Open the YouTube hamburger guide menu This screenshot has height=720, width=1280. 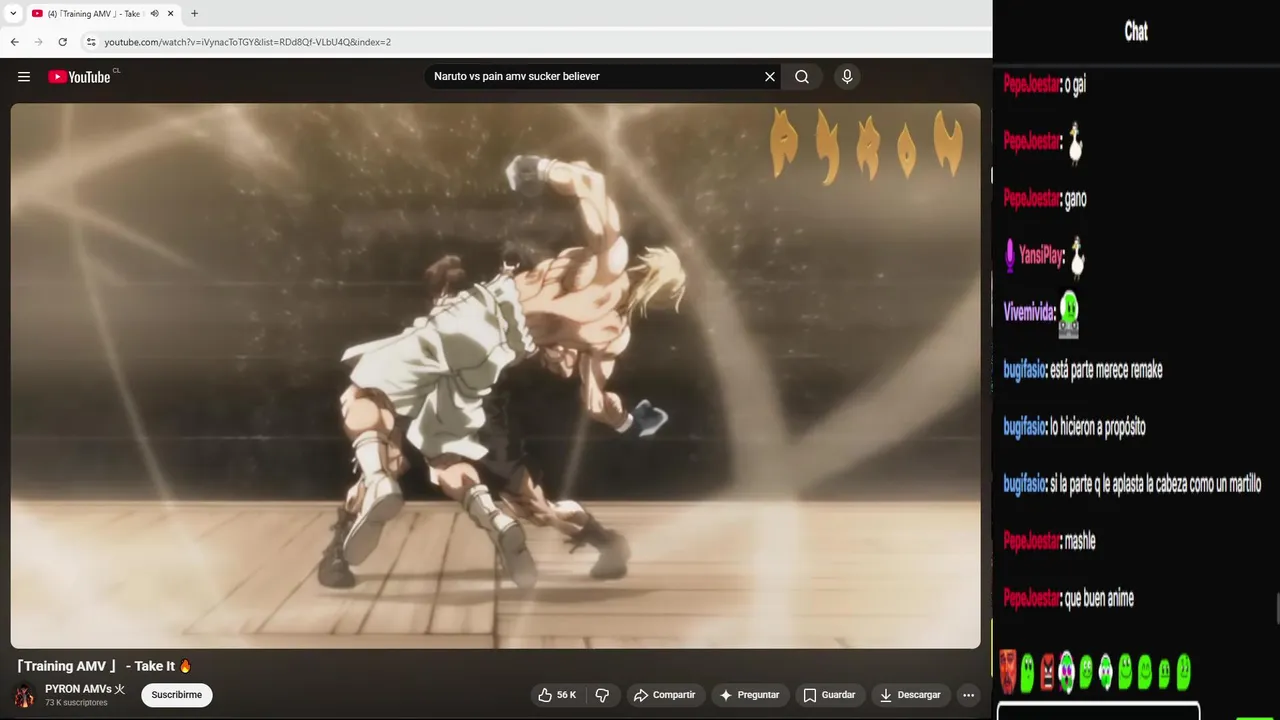pyautogui.click(x=24, y=77)
